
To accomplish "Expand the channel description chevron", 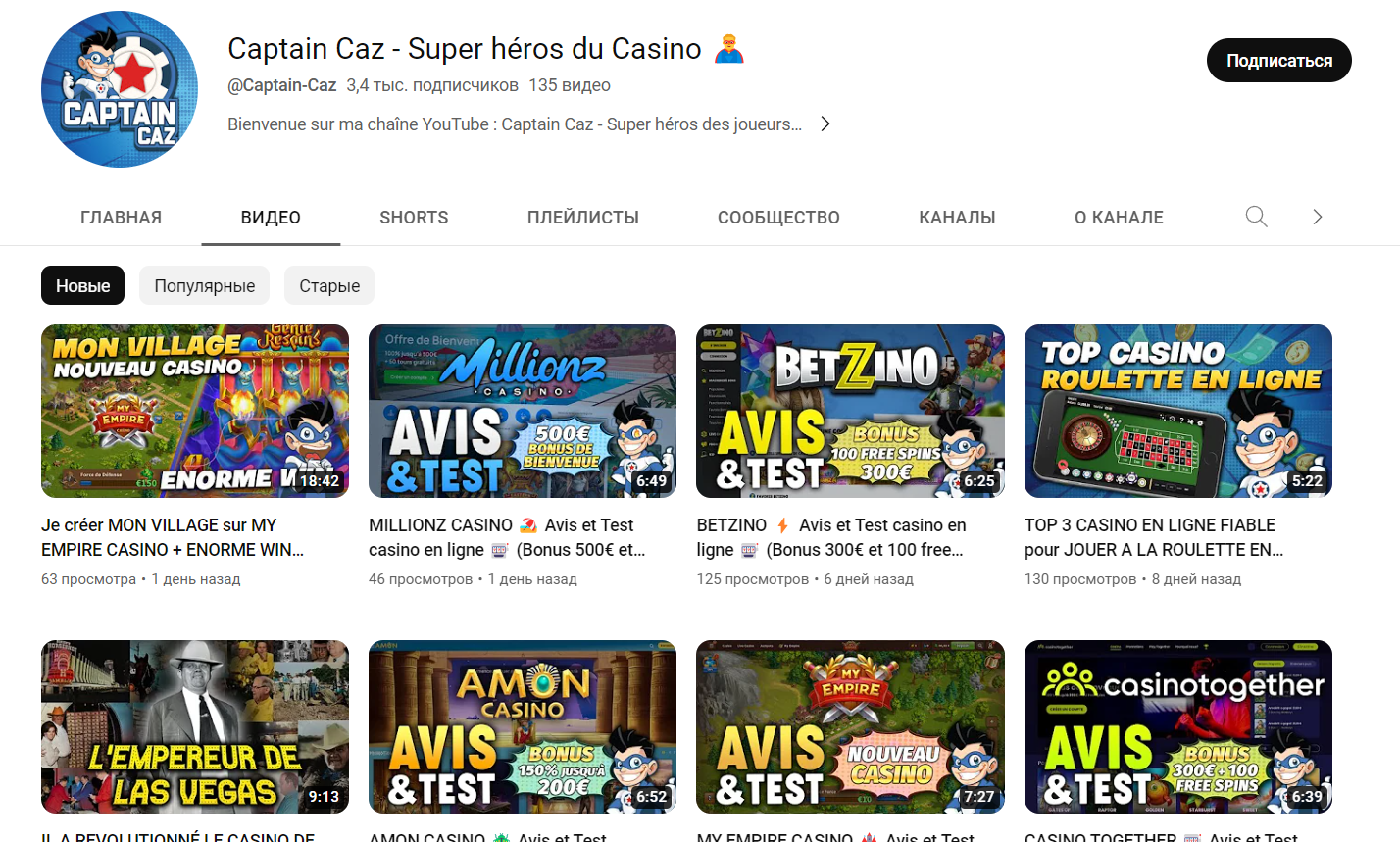I will (825, 124).
